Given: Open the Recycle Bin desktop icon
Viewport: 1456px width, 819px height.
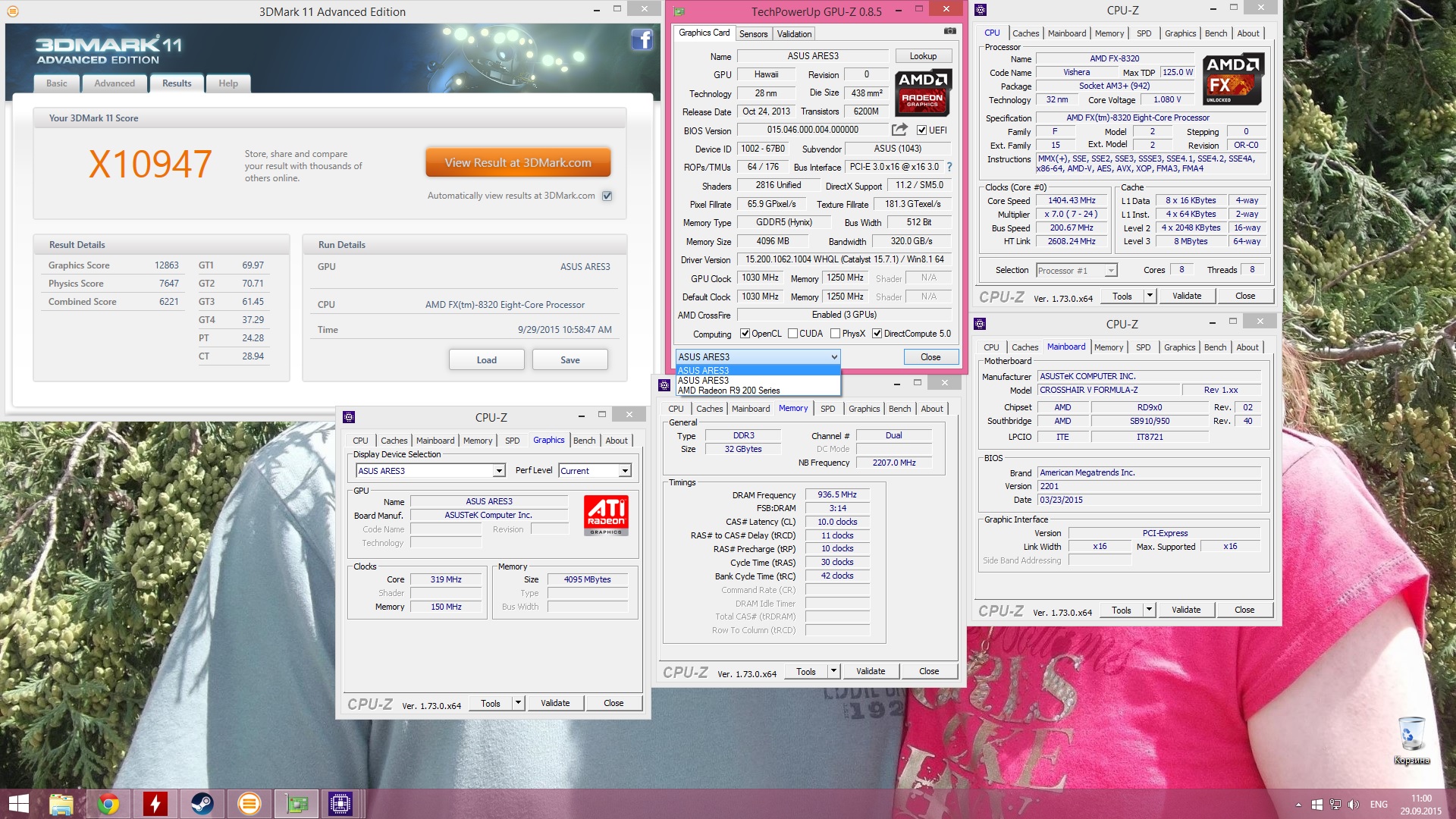Looking at the screenshot, I should (x=1411, y=740).
